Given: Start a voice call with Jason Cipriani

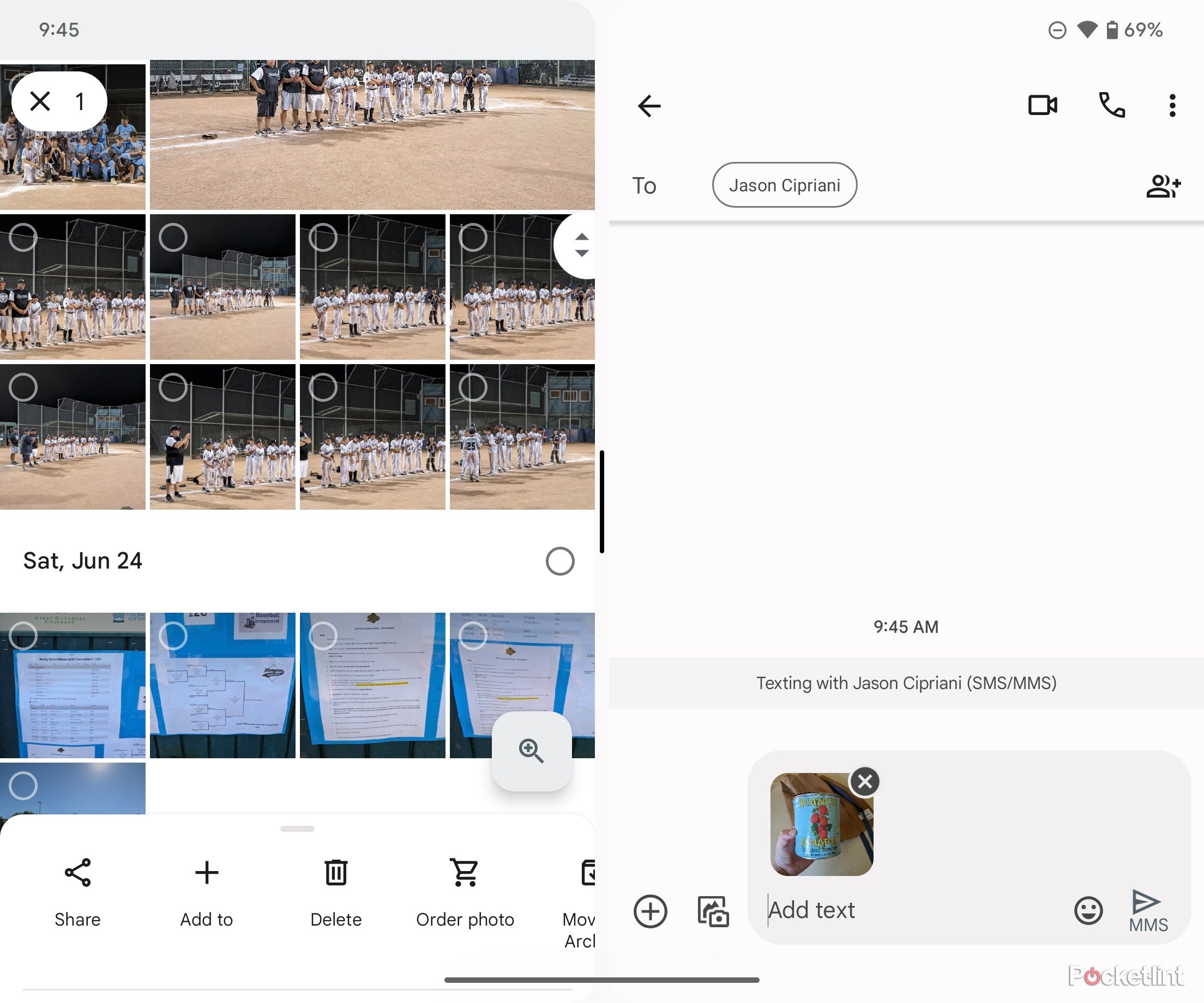Looking at the screenshot, I should 1110,105.
